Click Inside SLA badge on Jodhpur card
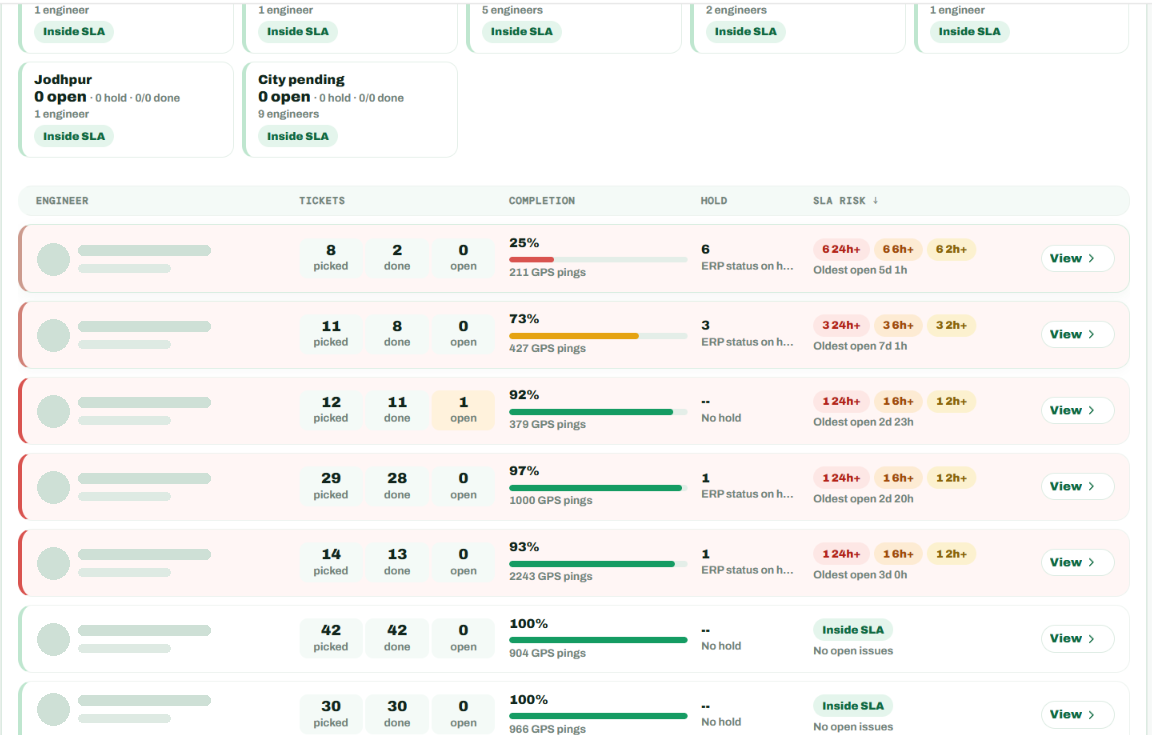Image resolution: width=1152 pixels, height=735 pixels. coord(73,136)
